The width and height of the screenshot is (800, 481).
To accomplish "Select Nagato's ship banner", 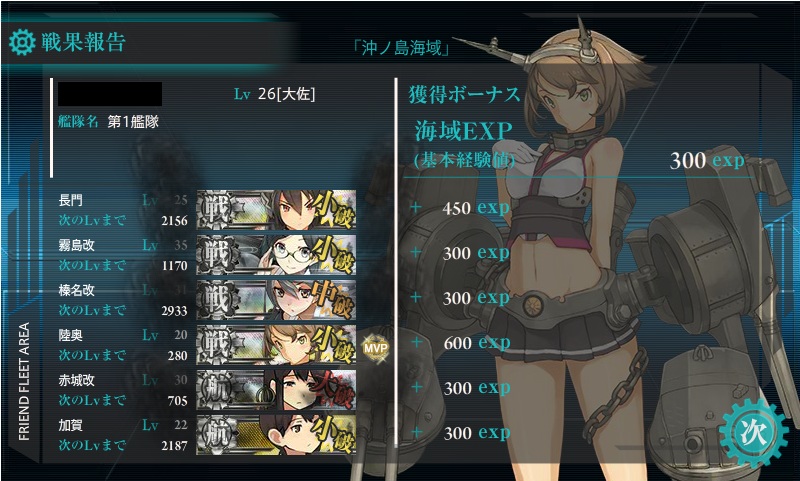I will (x=276, y=210).
